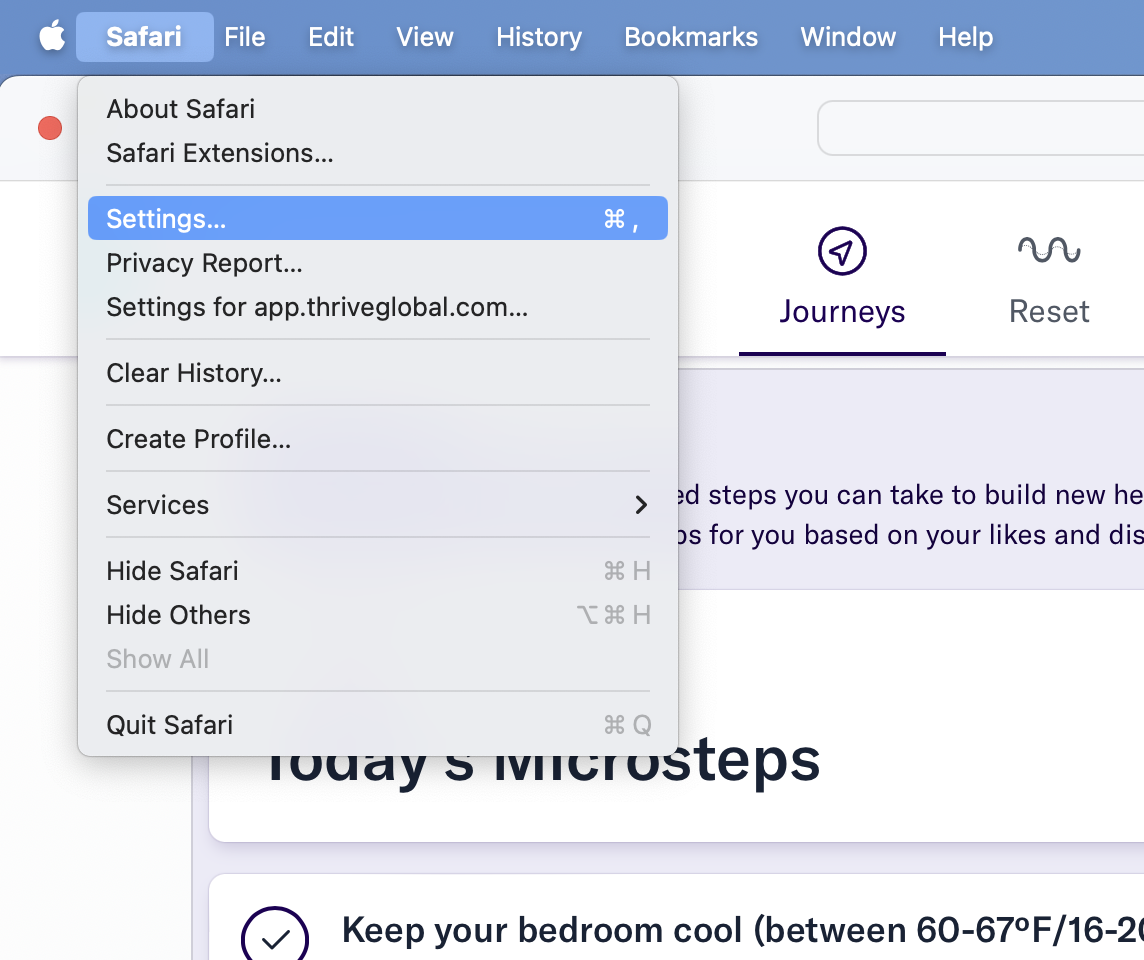This screenshot has width=1144, height=960.
Task: Open the Help menu
Action: (x=965, y=36)
